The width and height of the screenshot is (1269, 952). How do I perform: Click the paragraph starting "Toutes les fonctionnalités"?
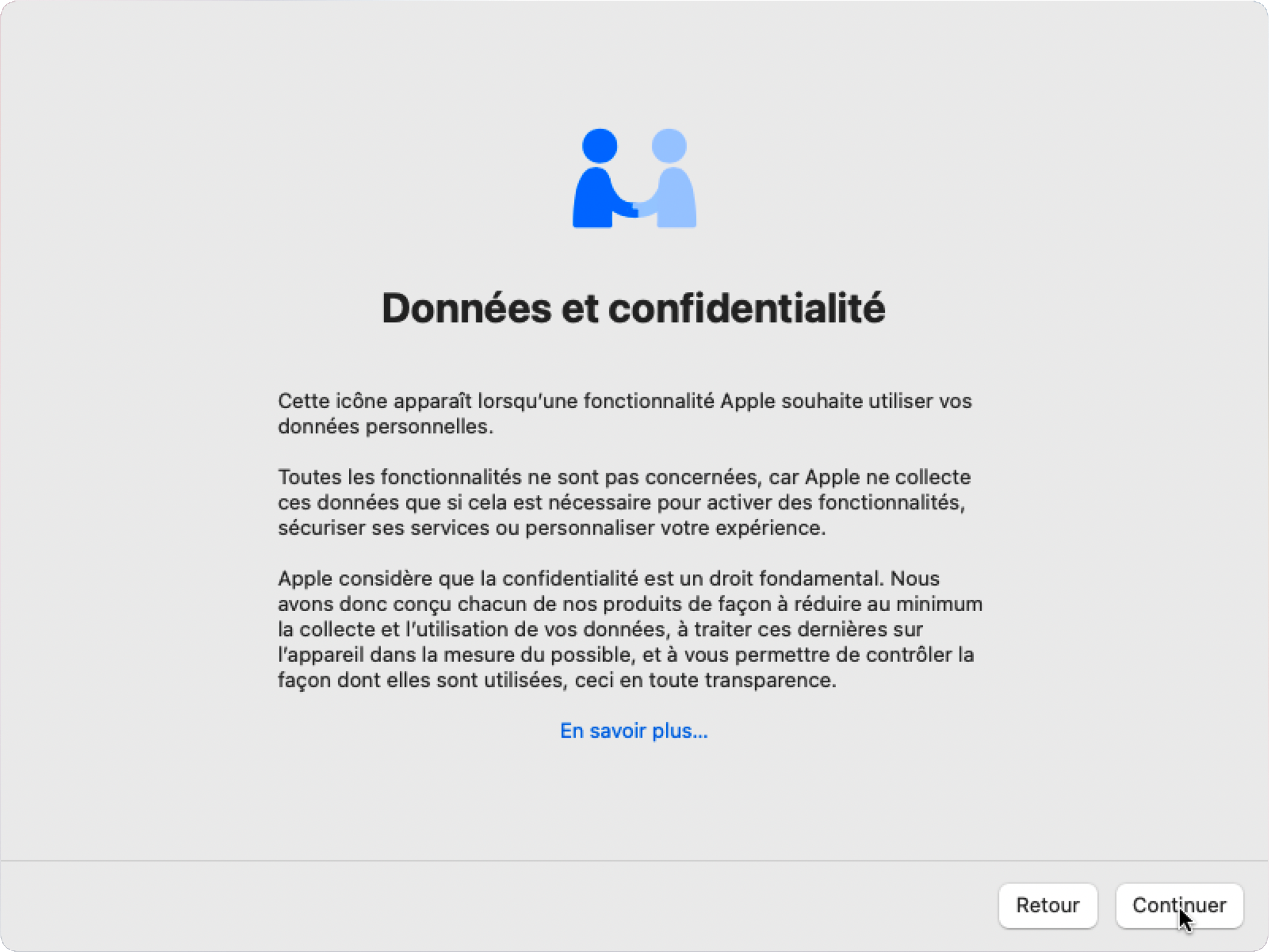tap(624, 502)
